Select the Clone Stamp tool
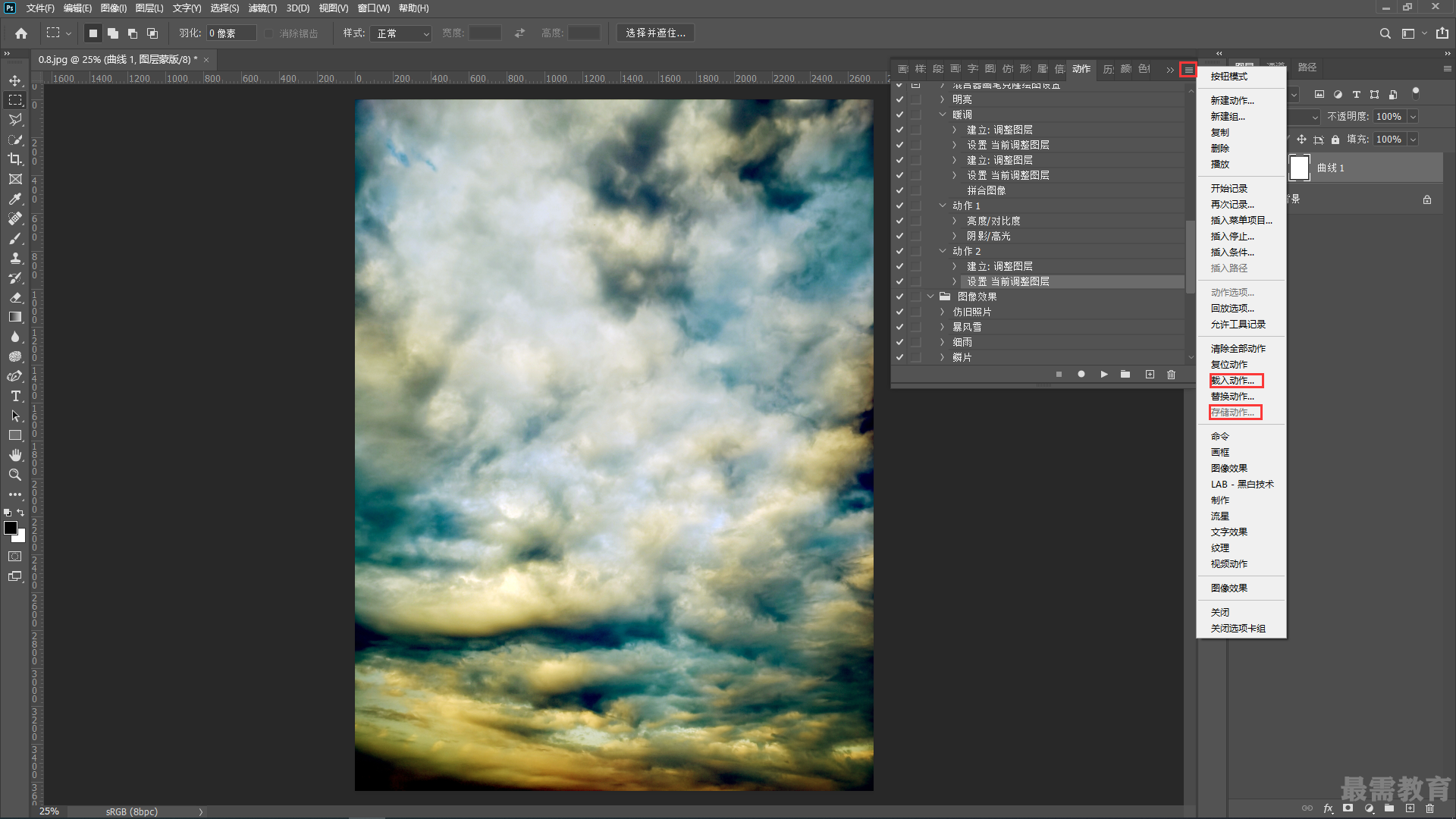 [x=15, y=258]
